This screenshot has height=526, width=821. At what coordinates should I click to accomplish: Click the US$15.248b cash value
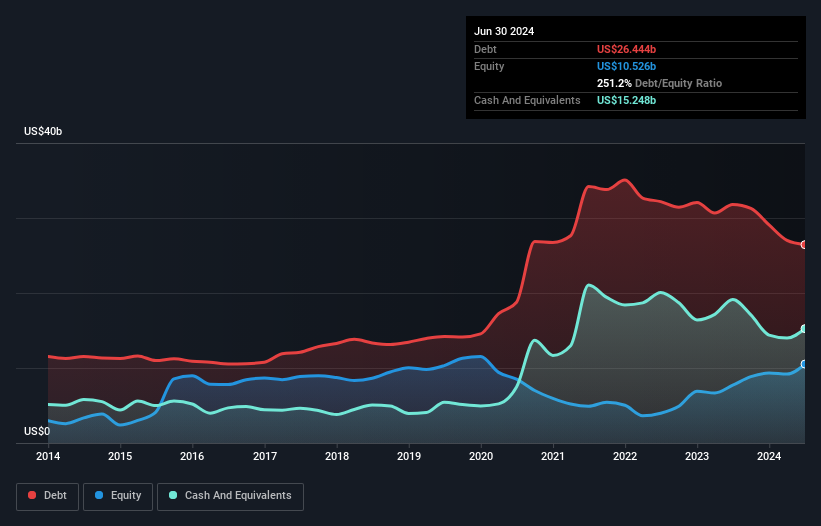tap(626, 100)
